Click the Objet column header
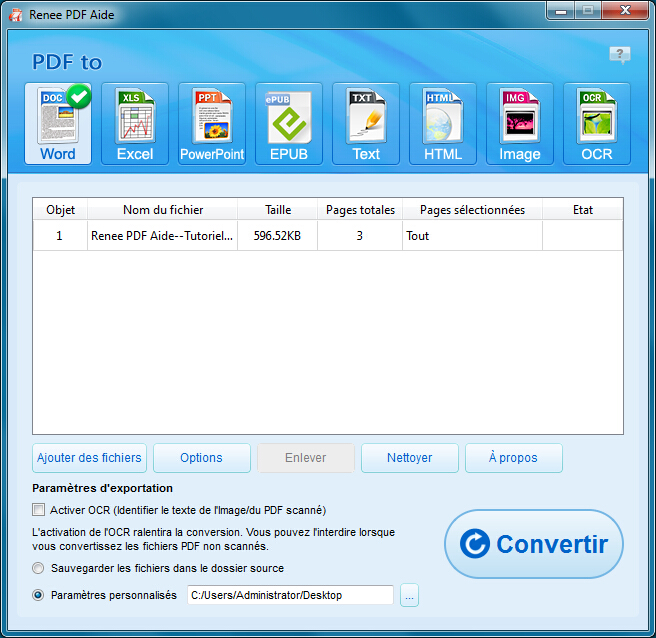The height and width of the screenshot is (638, 656). (60, 209)
